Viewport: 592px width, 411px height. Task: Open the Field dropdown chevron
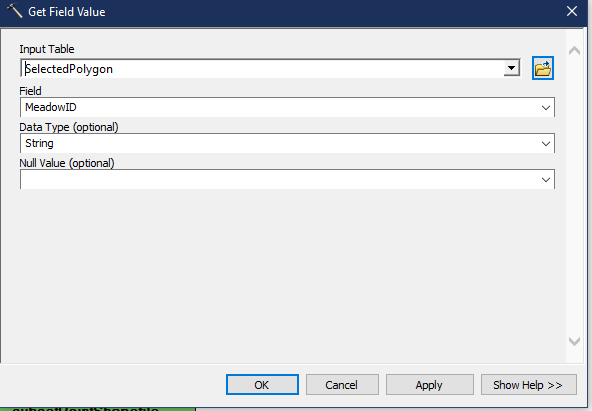[x=546, y=108]
